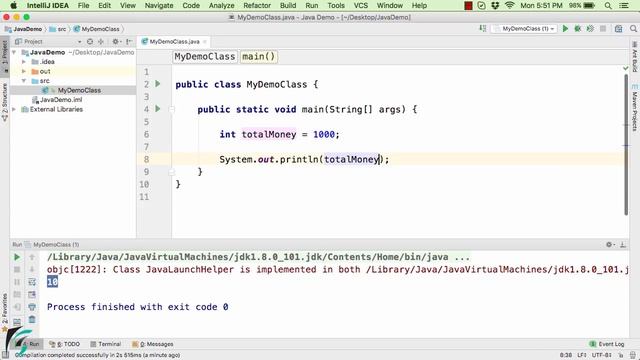Open Search Everywhere magnifier in IntelliJ toolbar
Image resolution: width=640 pixels, height=360 pixels.
(x=633, y=29)
